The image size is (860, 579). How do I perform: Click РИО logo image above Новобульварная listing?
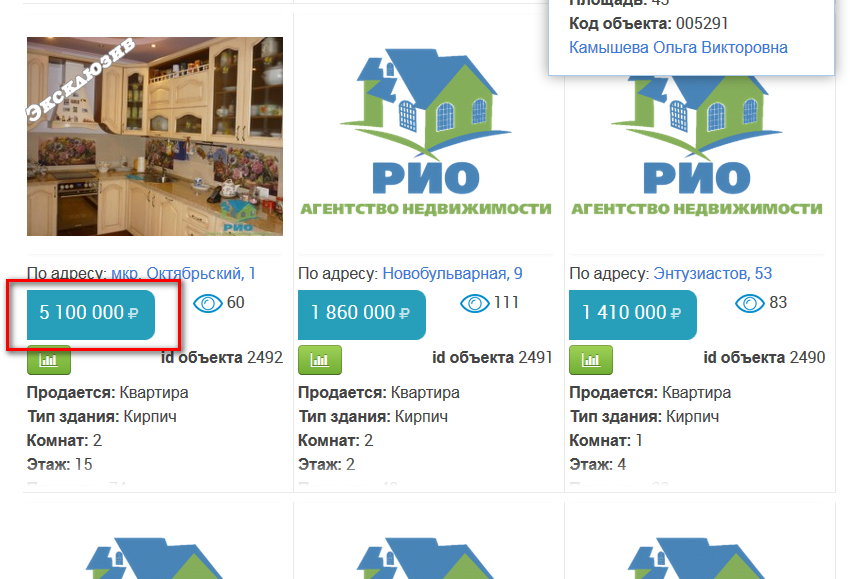(426, 132)
